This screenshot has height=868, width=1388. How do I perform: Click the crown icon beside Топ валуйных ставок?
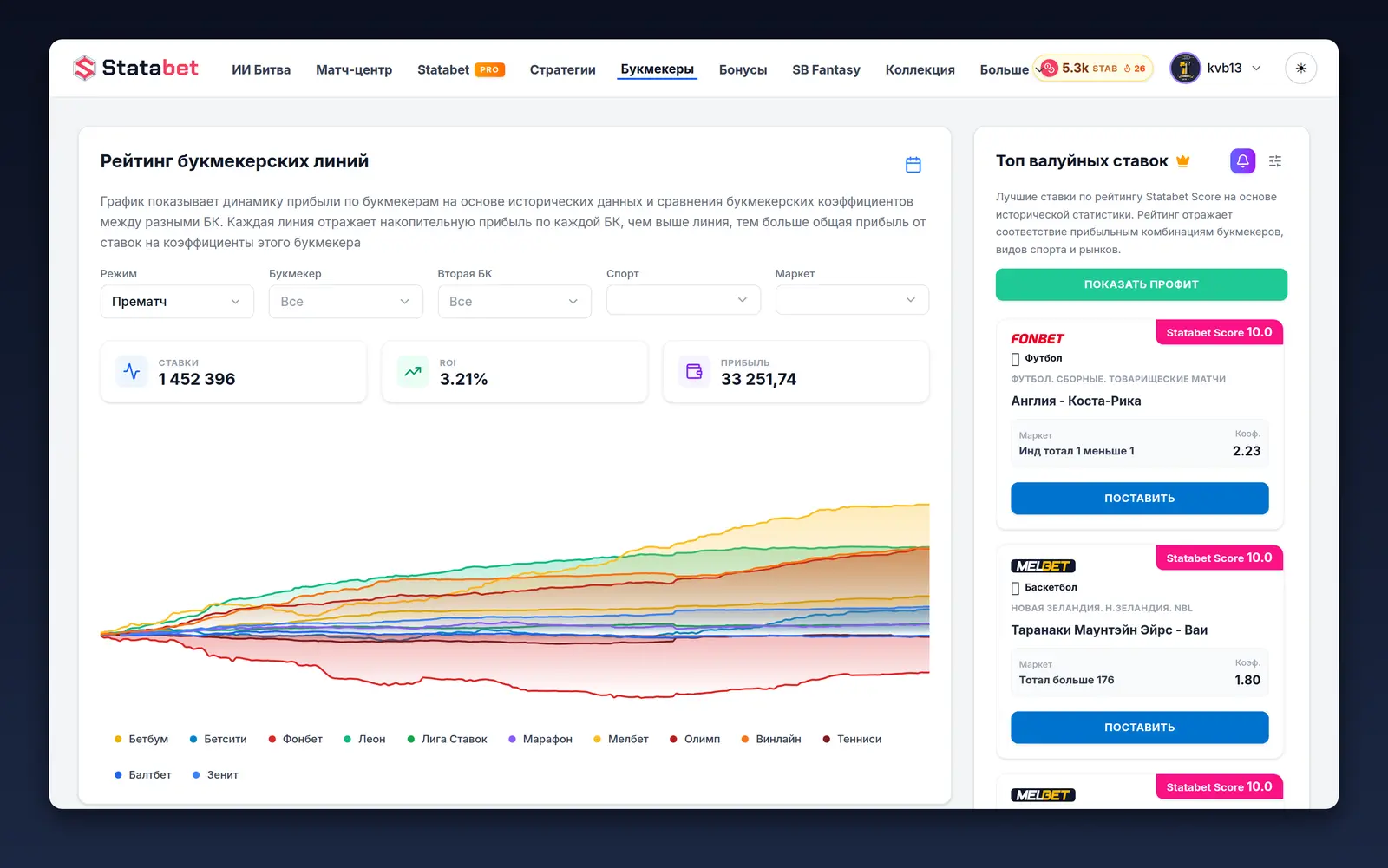1183,160
